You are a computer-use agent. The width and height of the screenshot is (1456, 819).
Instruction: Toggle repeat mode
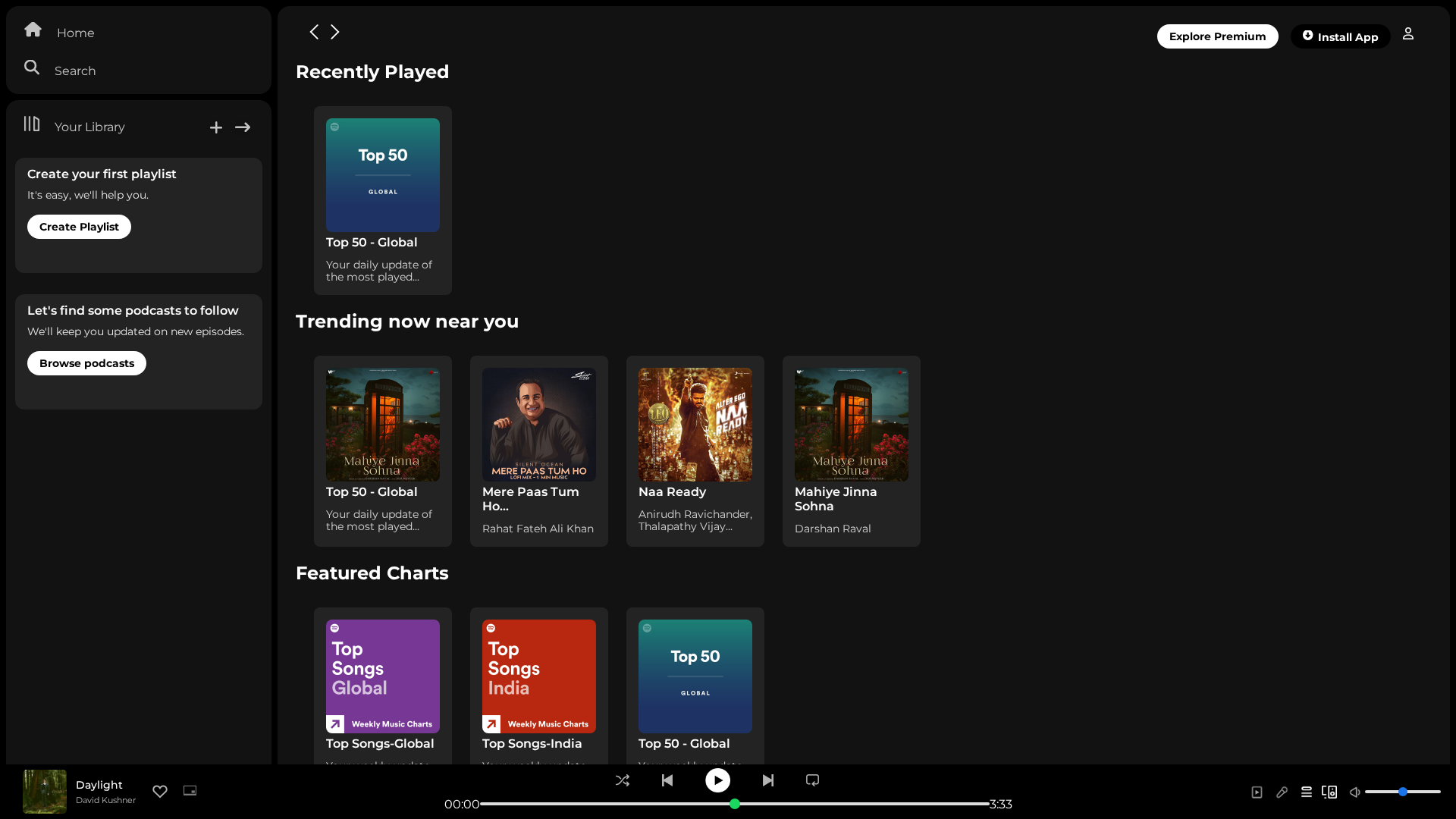812,780
